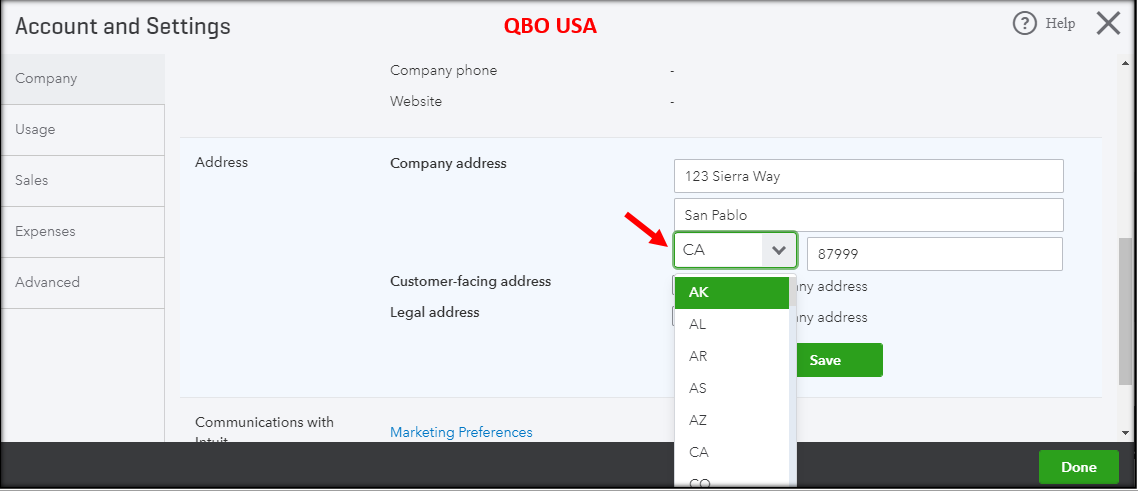
Task: Open the Advanced settings tab
Action: click(x=83, y=283)
